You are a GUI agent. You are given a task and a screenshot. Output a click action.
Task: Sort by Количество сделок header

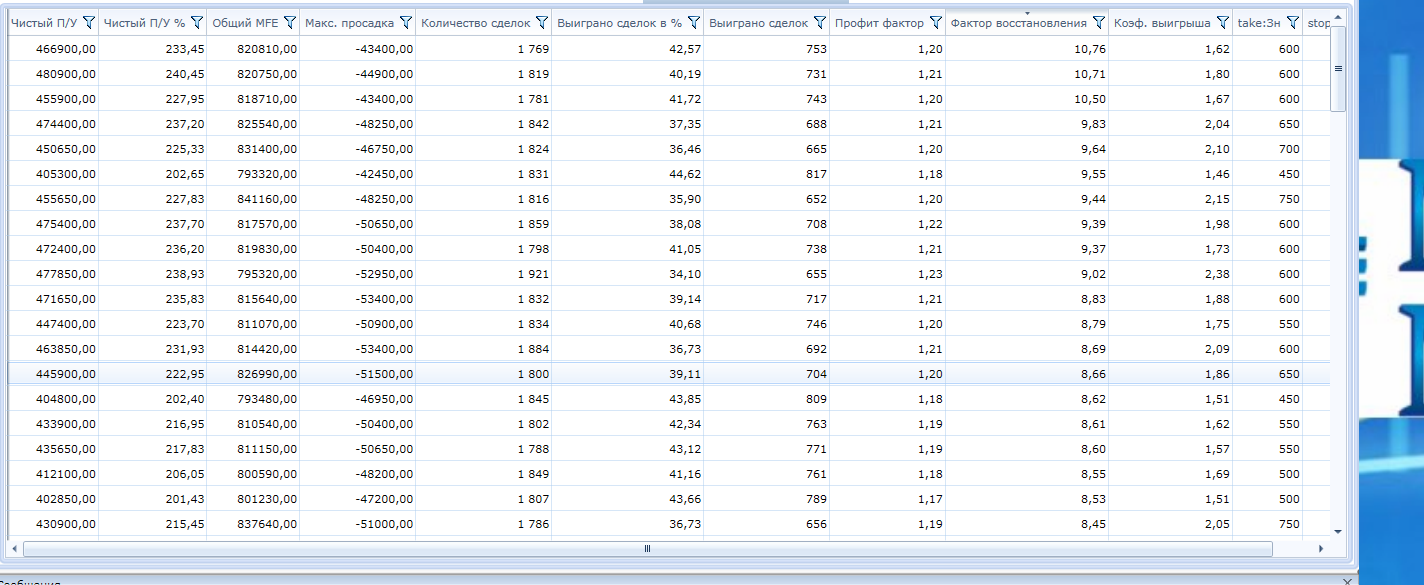click(x=475, y=22)
